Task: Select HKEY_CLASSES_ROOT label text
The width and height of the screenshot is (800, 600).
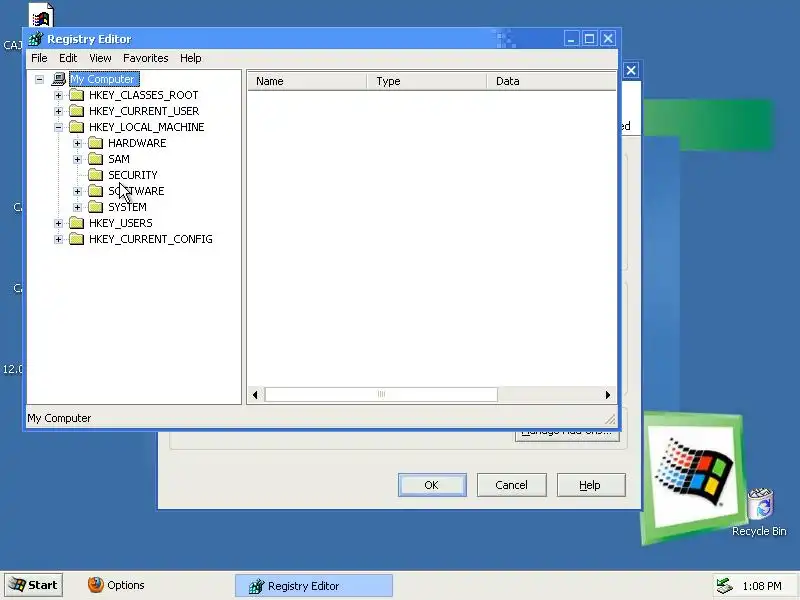Action: click(x=143, y=95)
